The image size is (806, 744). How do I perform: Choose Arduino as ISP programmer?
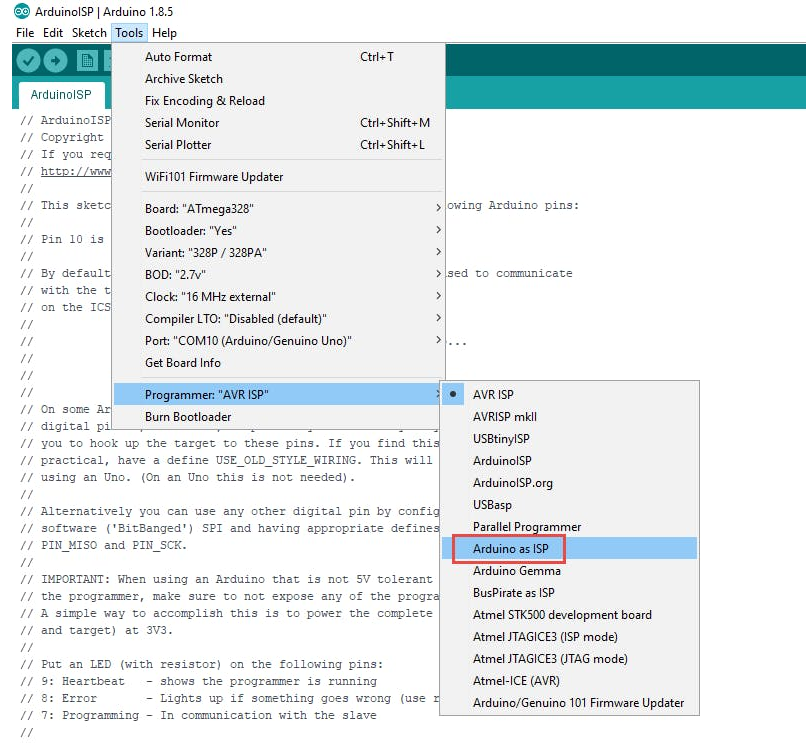509,548
